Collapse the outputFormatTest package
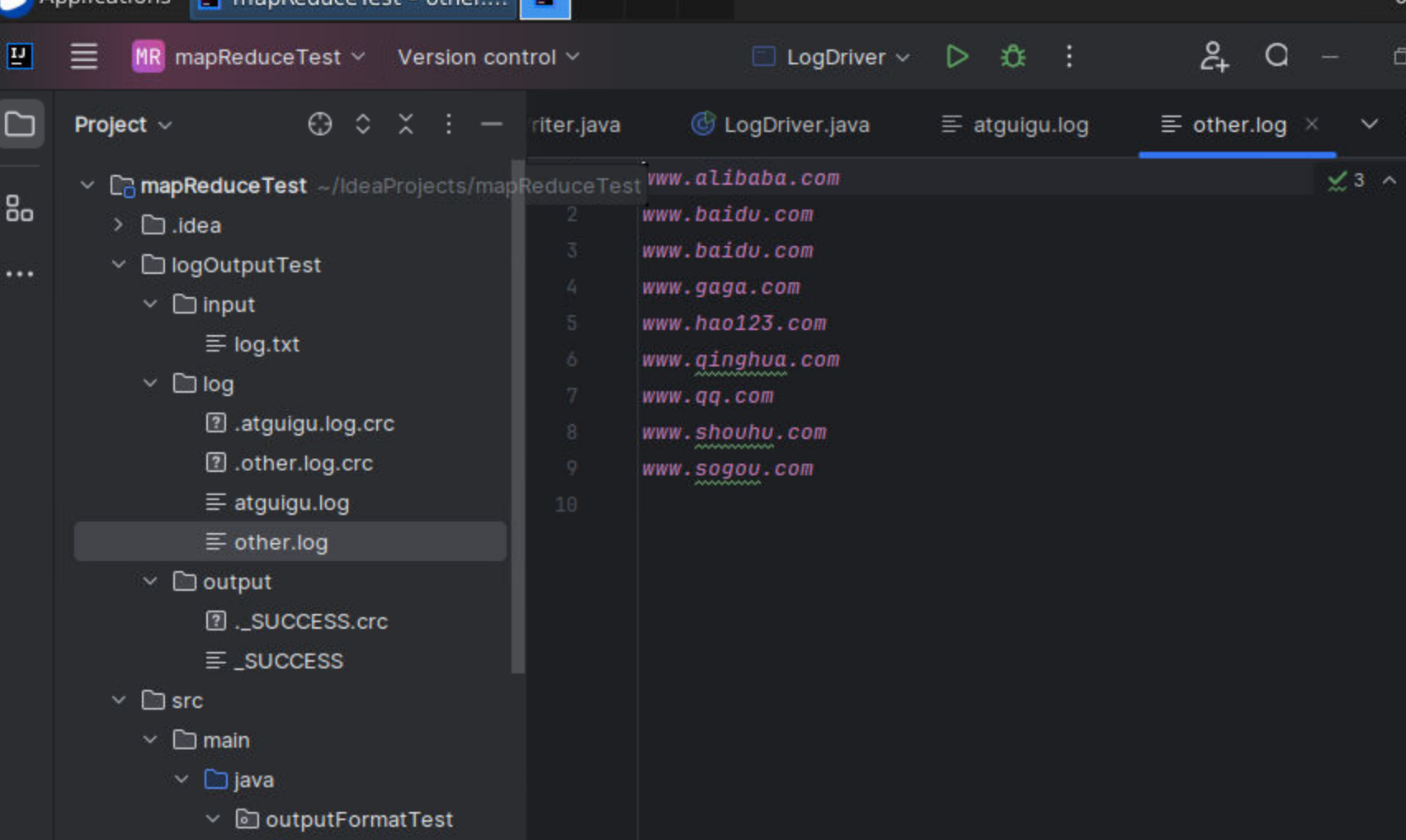The image size is (1406, 840). pyautogui.click(x=213, y=819)
